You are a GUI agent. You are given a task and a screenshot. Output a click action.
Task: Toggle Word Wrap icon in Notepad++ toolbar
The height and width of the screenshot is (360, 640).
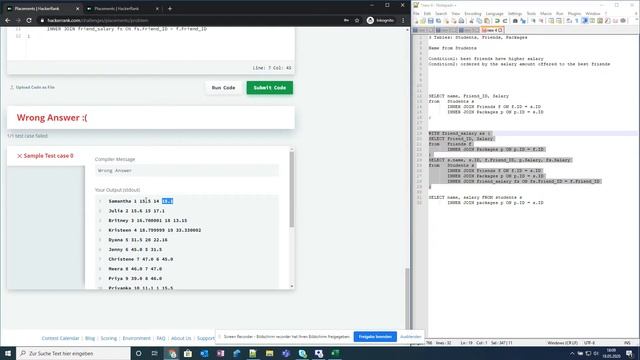tap(569, 21)
